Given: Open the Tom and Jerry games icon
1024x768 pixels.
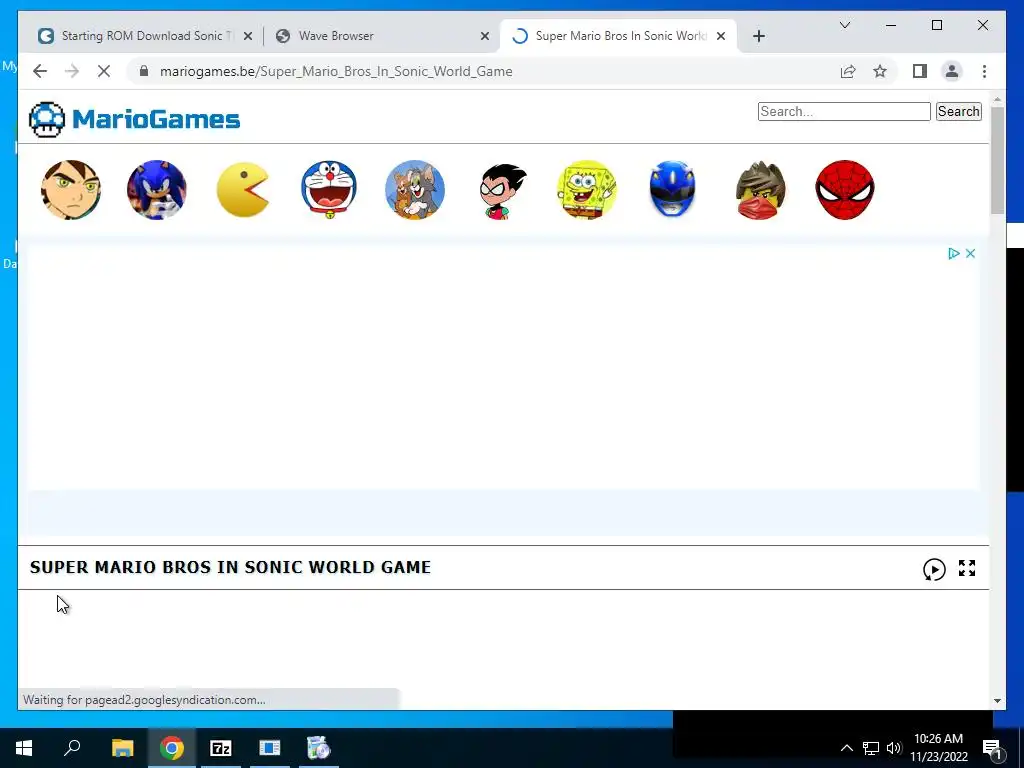Looking at the screenshot, I should point(415,189).
